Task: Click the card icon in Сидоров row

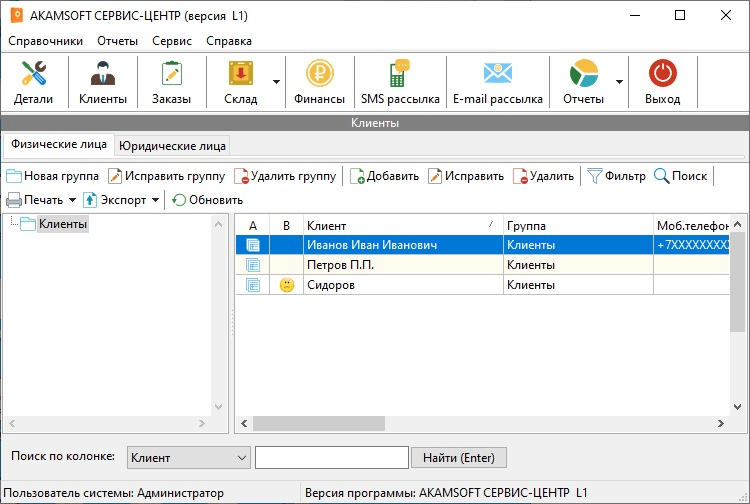Action: pos(253,285)
